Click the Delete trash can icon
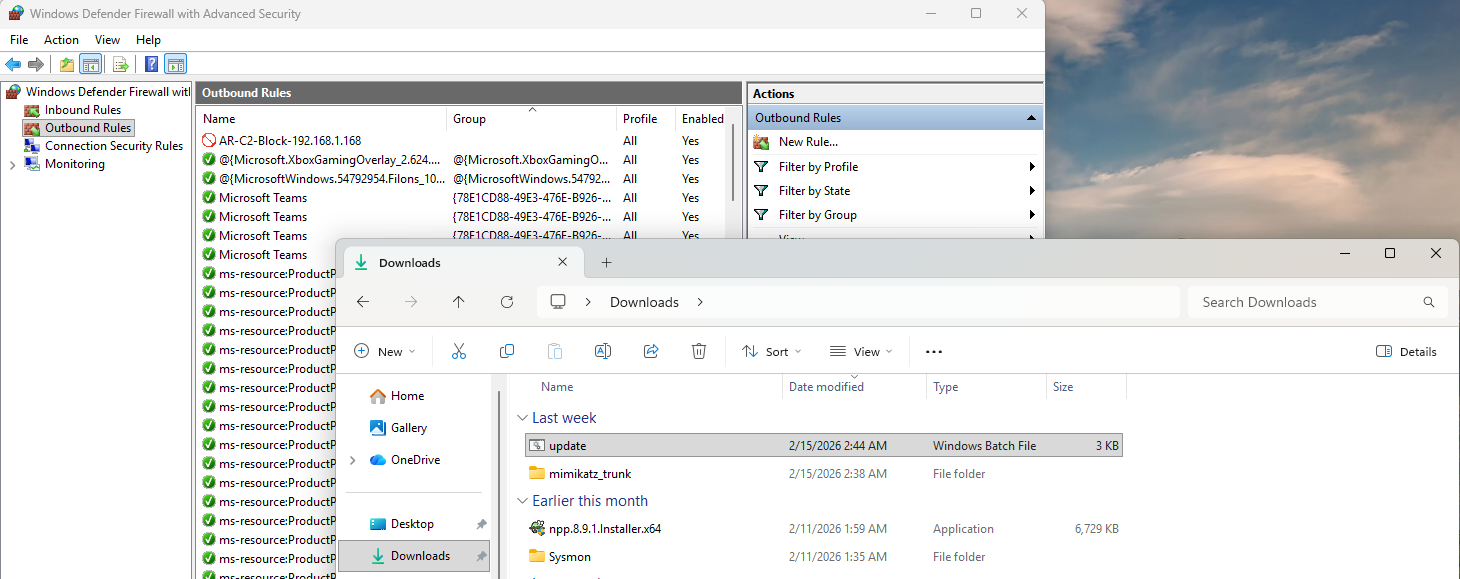 (x=699, y=351)
